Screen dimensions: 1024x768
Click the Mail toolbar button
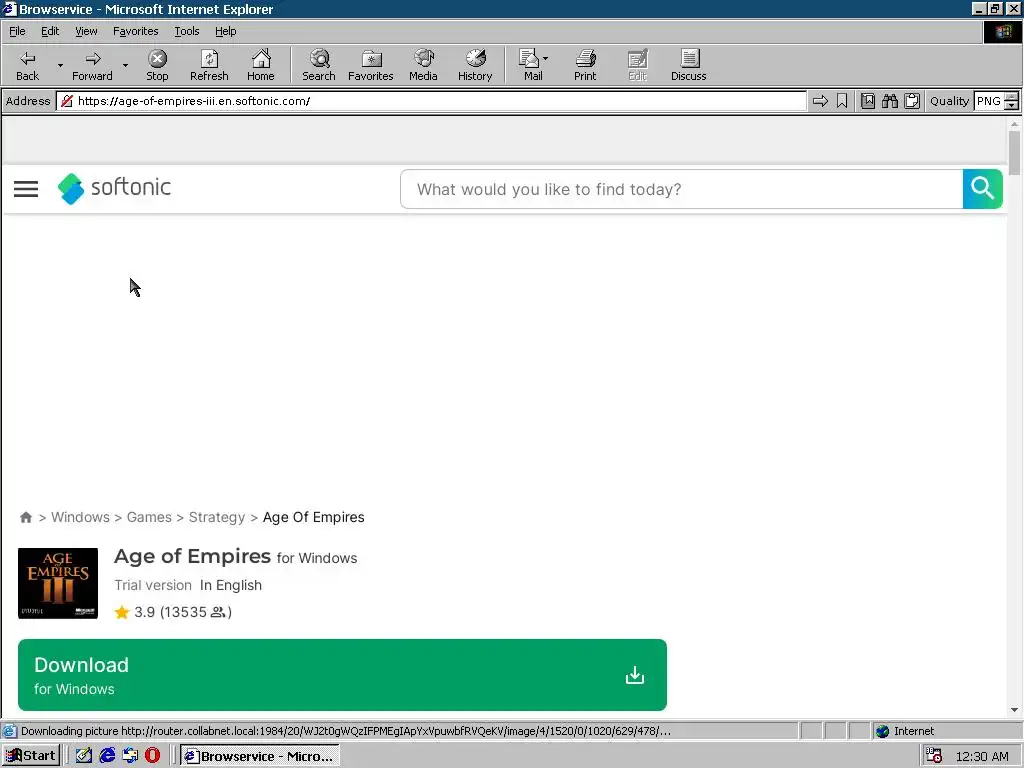[530, 65]
